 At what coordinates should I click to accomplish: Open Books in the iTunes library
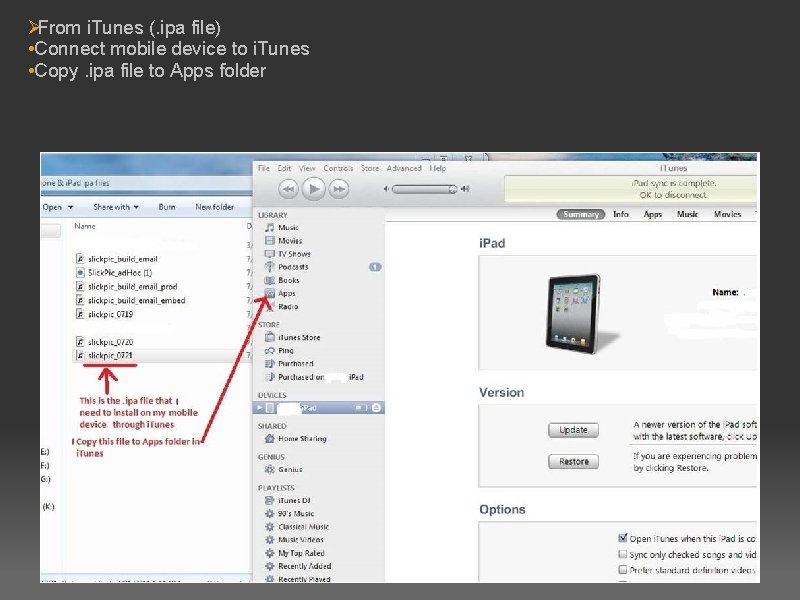coord(288,280)
